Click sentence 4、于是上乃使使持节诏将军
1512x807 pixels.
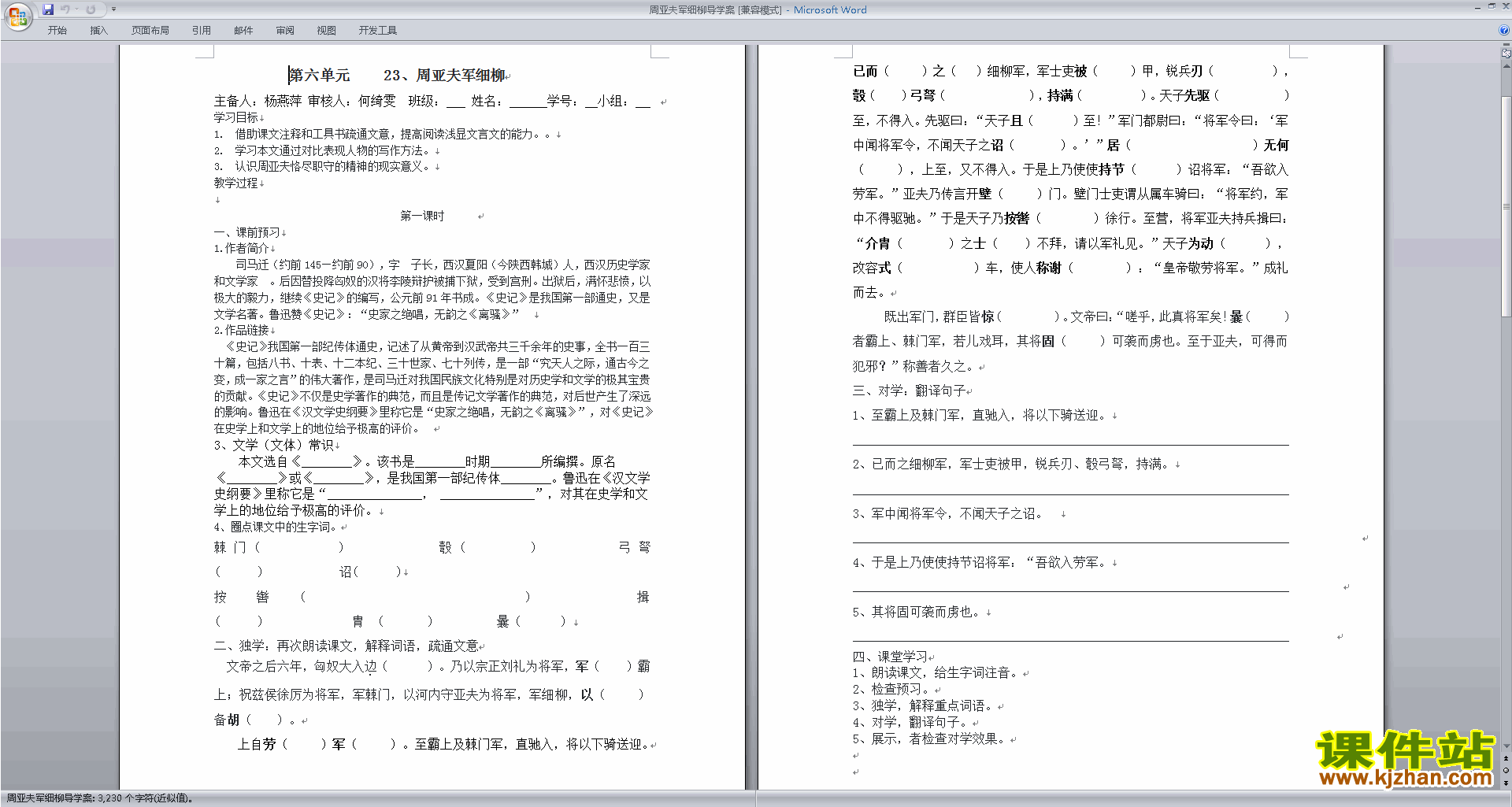click(x=980, y=563)
